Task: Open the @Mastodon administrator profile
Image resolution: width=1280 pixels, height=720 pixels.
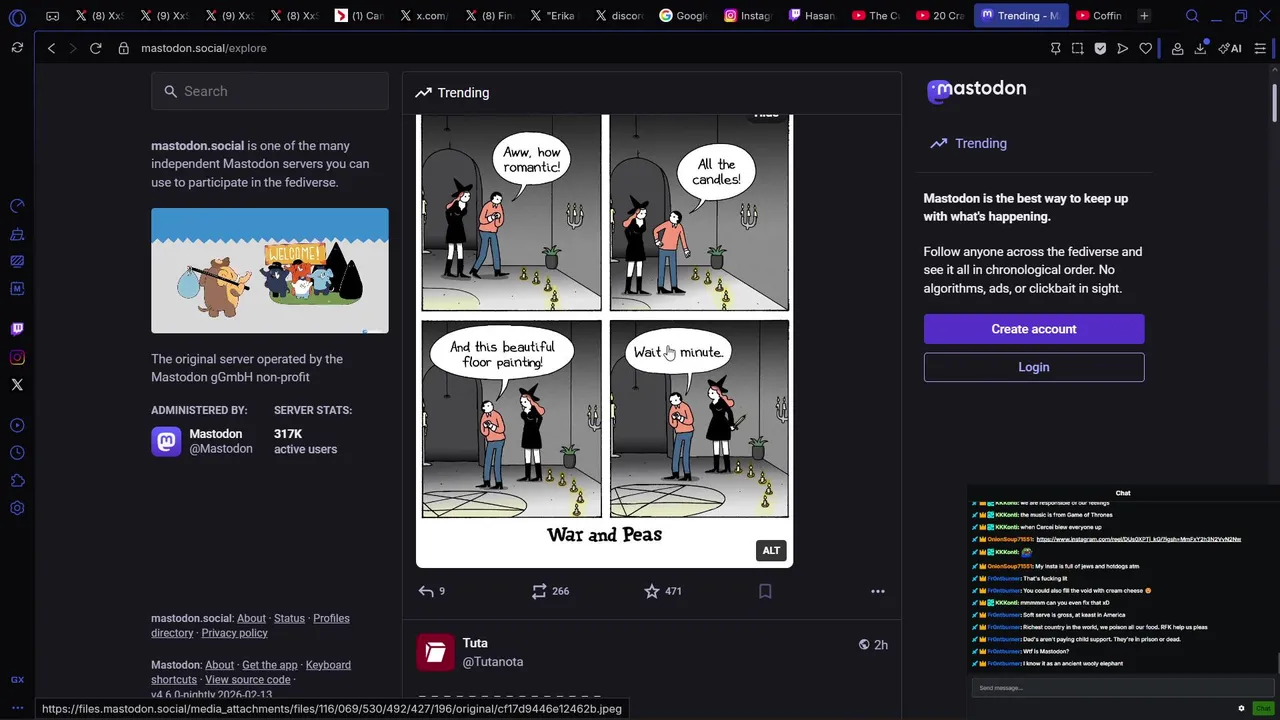Action: click(x=202, y=441)
